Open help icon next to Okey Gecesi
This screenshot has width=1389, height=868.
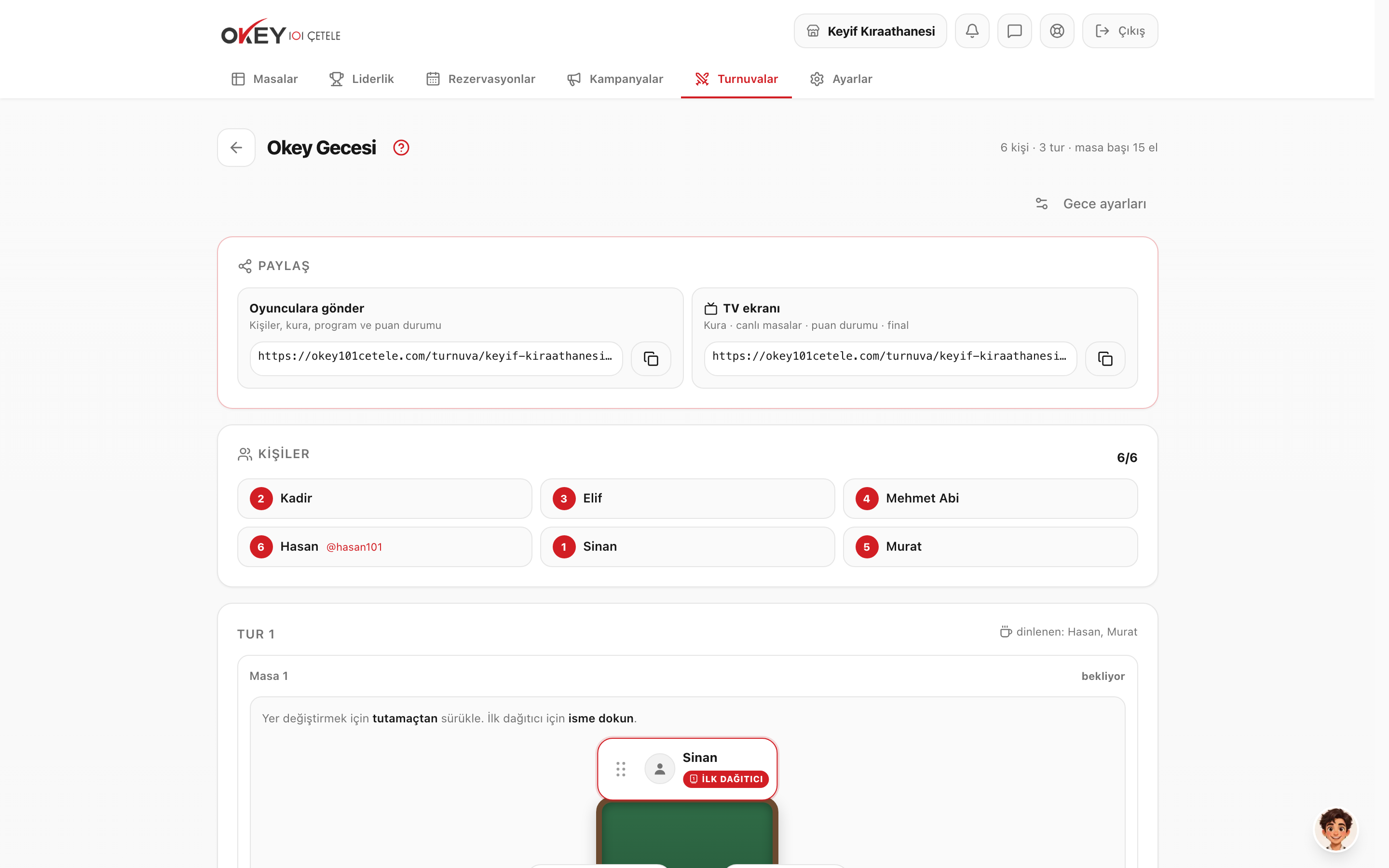click(401, 148)
